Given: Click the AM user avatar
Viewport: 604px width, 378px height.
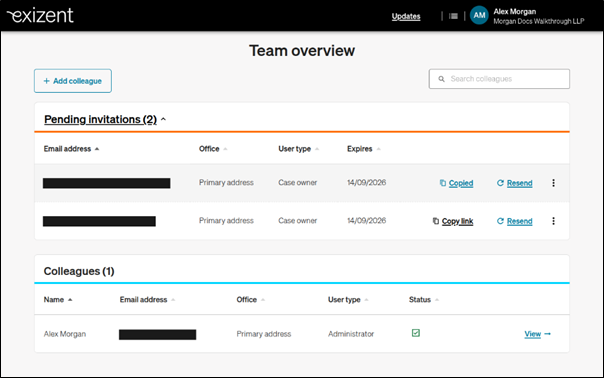Looking at the screenshot, I should [479, 15].
